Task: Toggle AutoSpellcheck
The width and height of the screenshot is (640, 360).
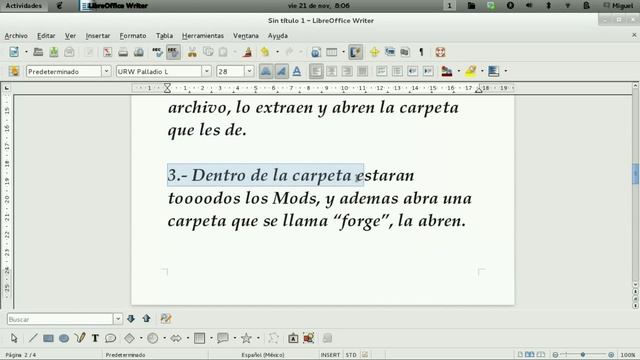Action: point(173,52)
